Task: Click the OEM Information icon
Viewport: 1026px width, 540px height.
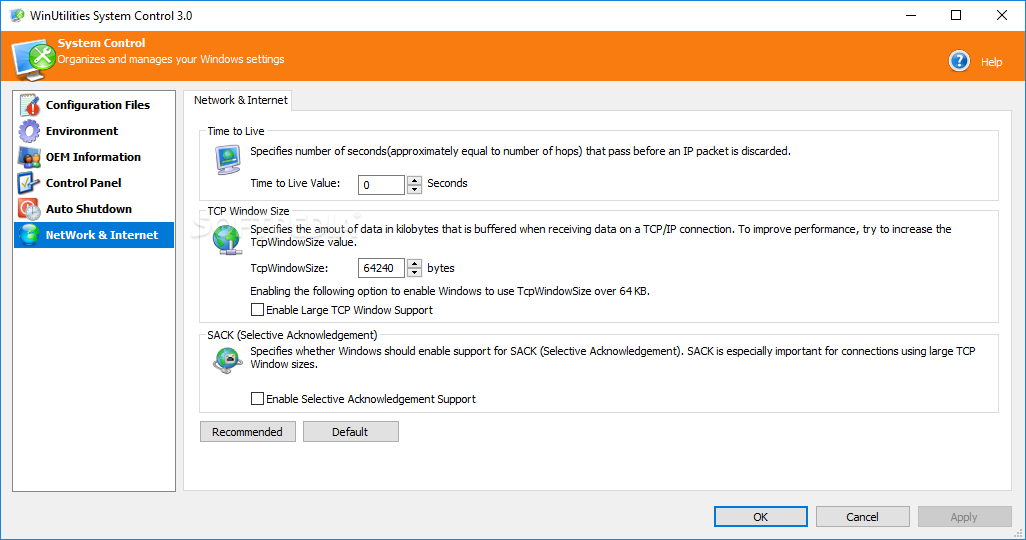Action: tap(29, 157)
